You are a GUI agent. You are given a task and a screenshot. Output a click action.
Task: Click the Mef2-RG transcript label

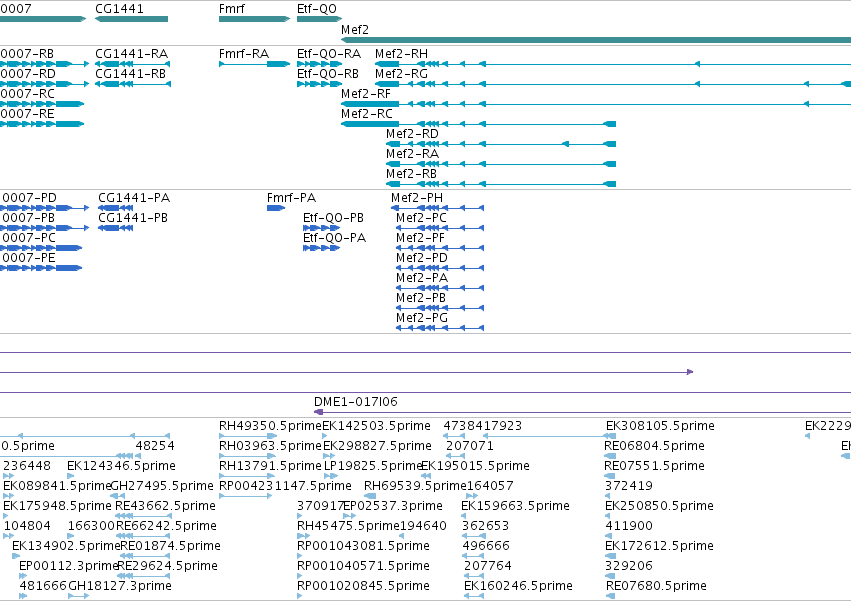point(402,74)
